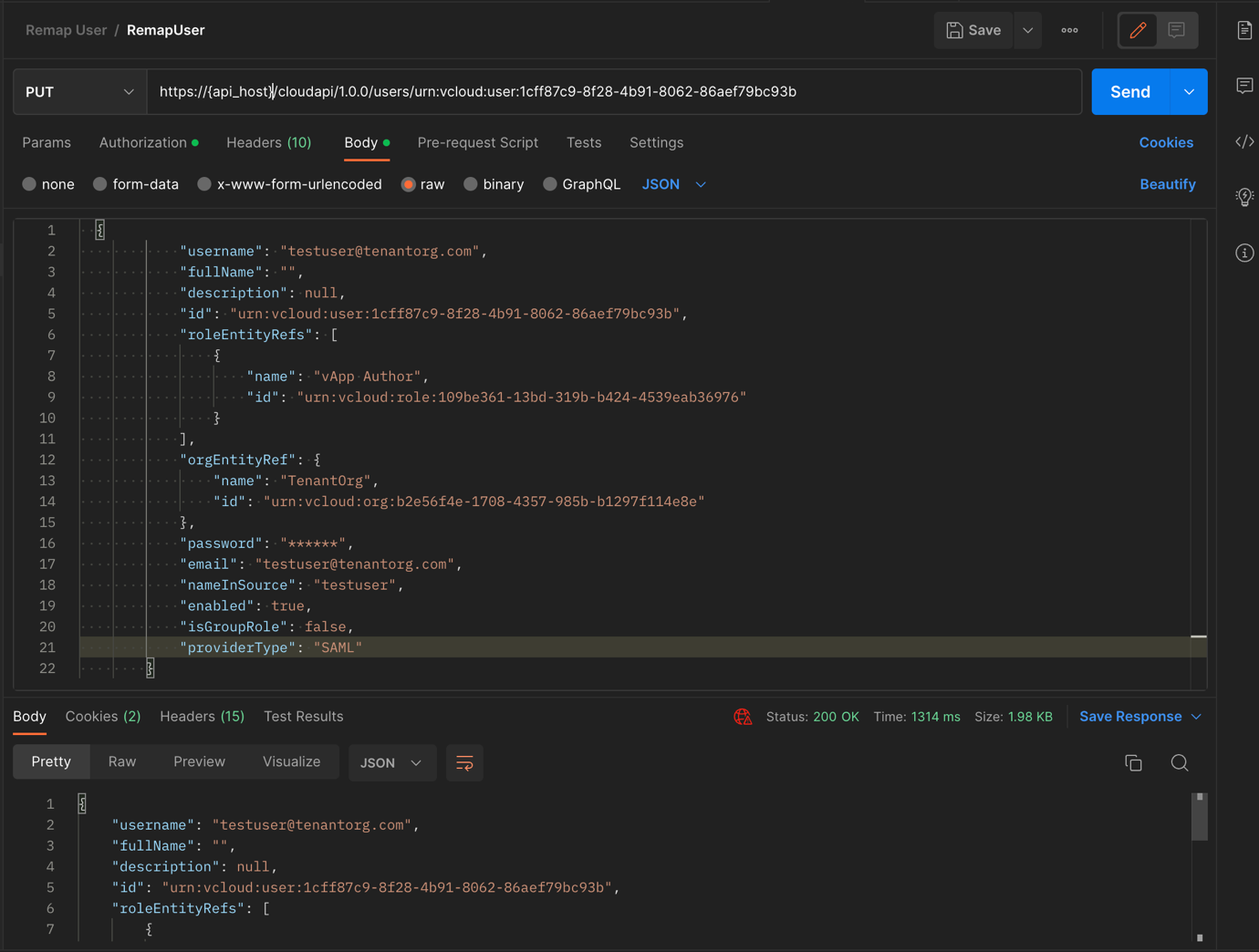Copy the response body with copy icon

coord(1133,763)
